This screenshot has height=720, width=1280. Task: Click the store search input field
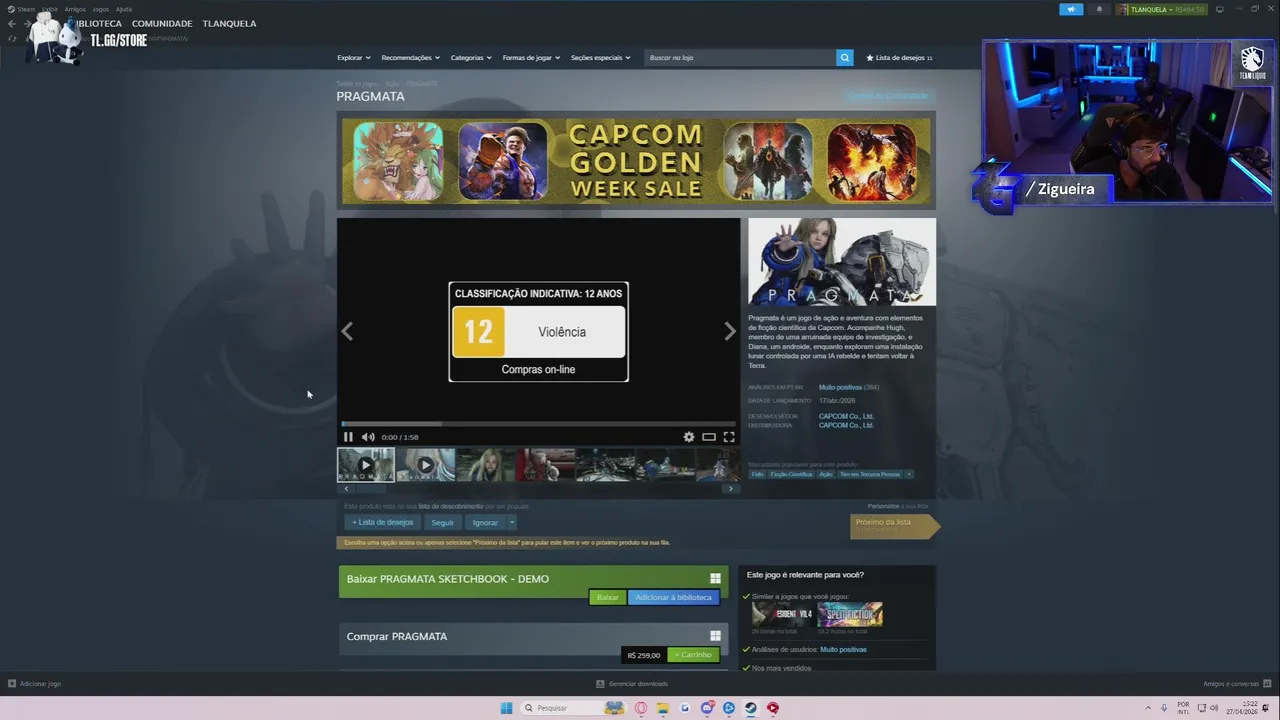point(740,58)
